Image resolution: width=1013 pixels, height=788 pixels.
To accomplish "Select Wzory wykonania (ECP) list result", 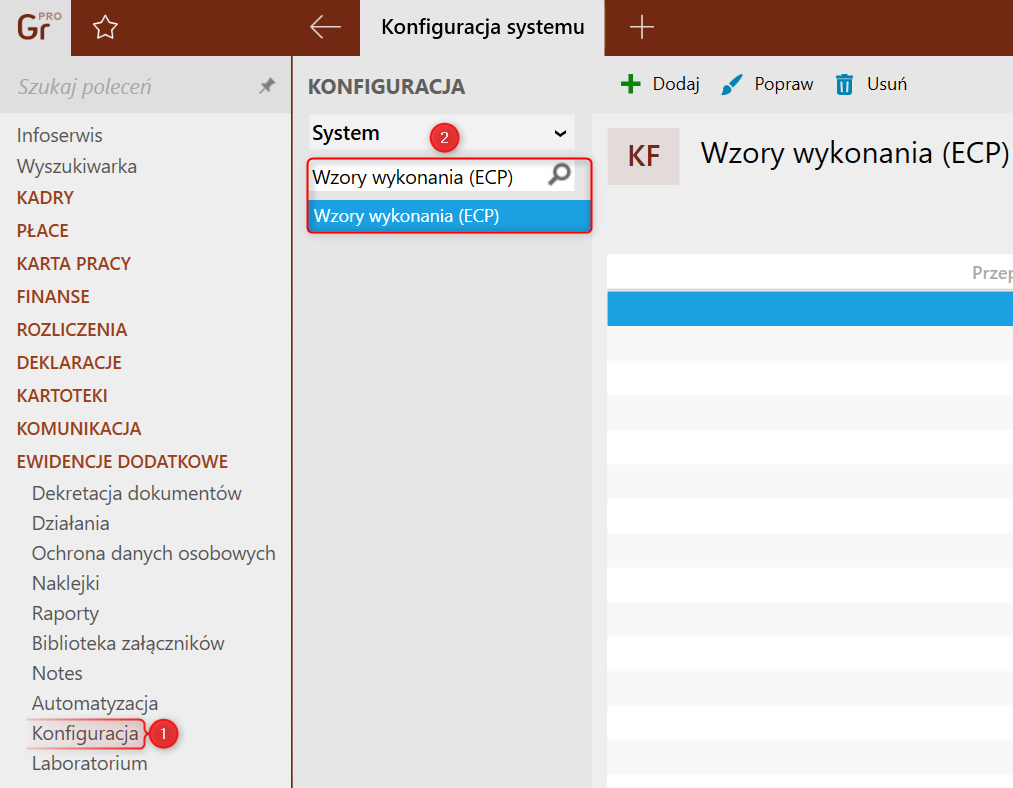I will click(450, 216).
